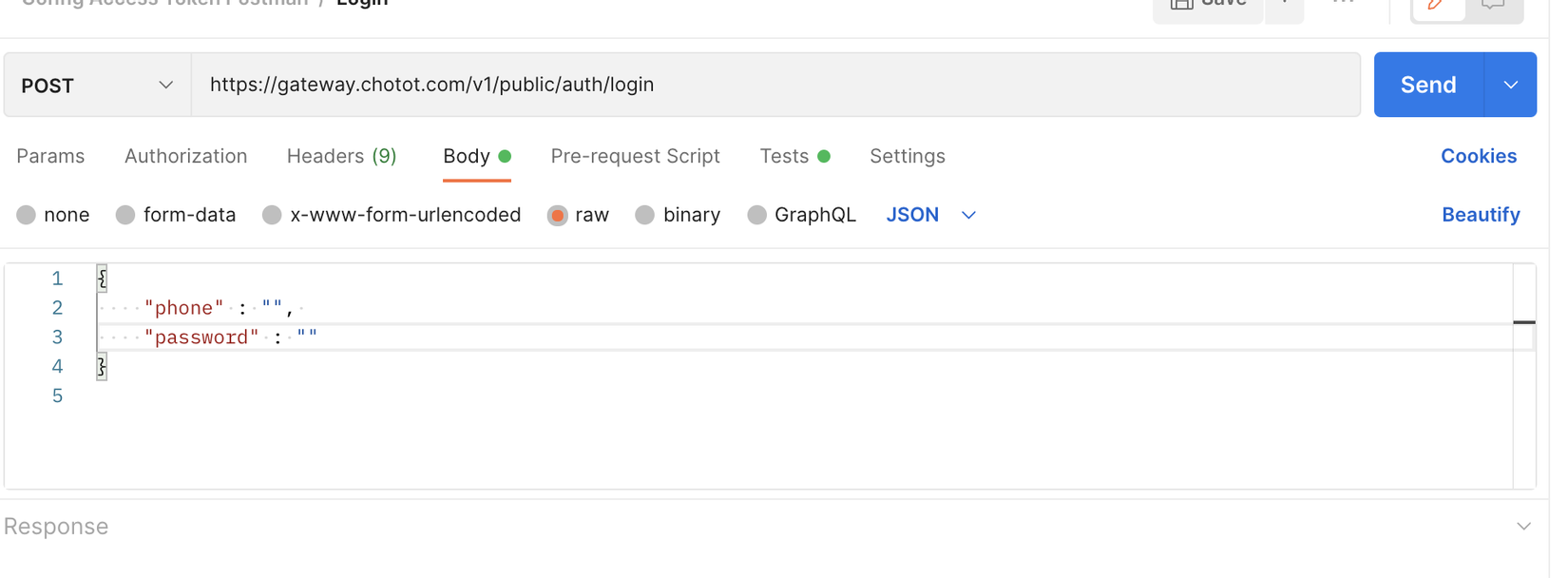The image size is (1568, 578).
Task: Choose x-www-form-urlencoded body type
Action: point(273,215)
